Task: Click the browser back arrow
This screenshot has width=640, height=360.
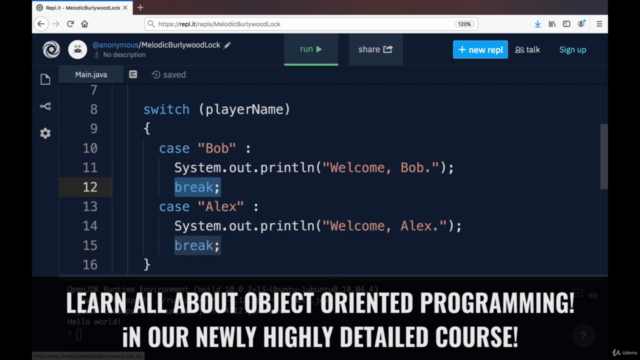Action: (x=41, y=24)
